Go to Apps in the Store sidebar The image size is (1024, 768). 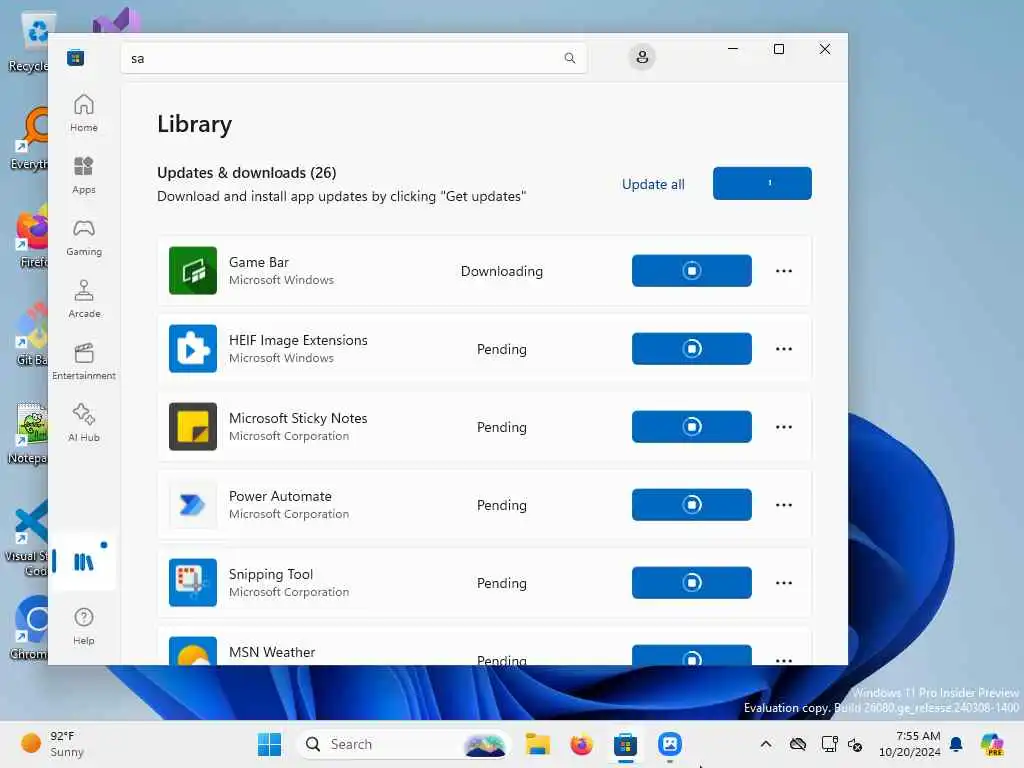tap(84, 176)
